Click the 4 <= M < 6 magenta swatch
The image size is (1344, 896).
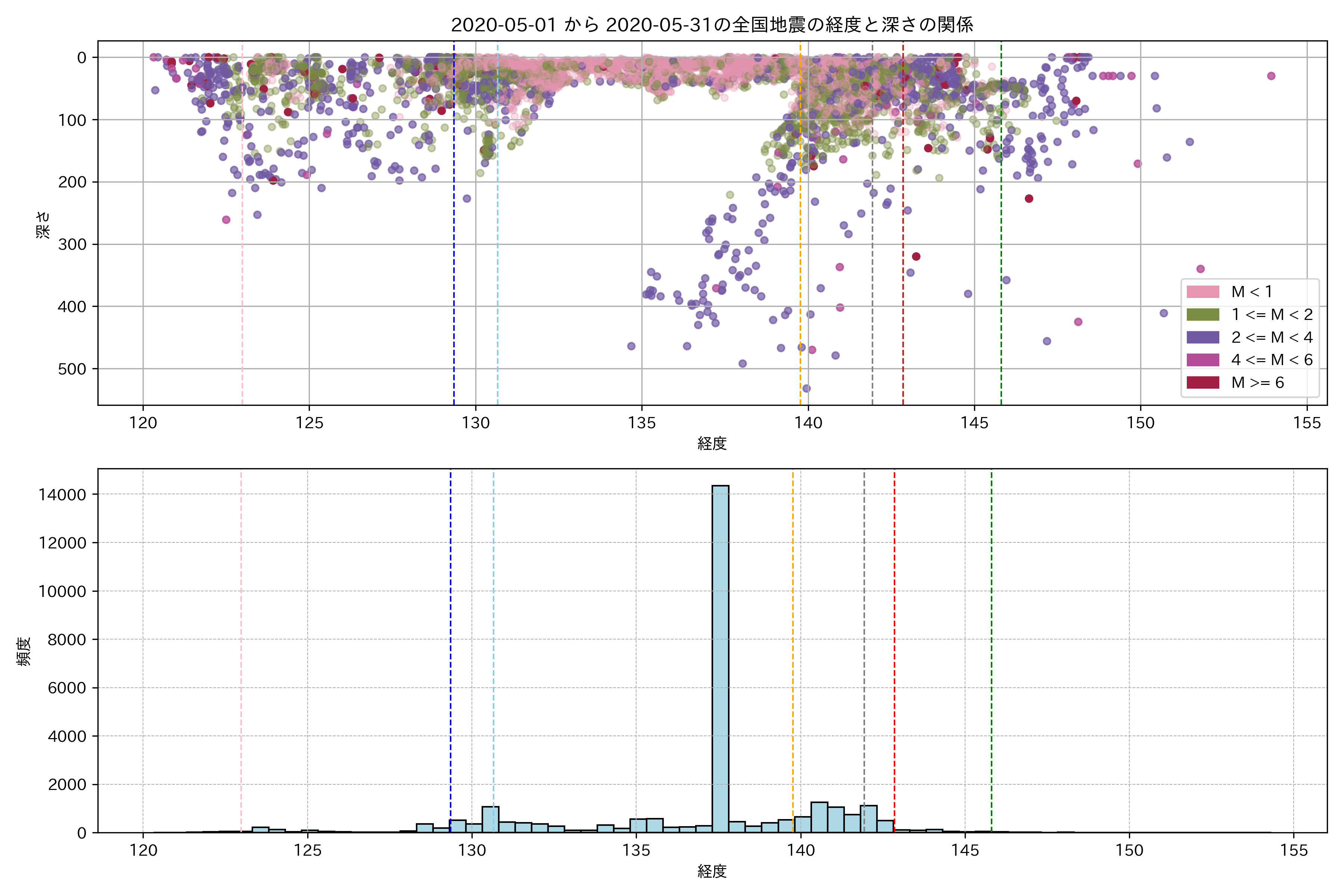[x=1202, y=360]
